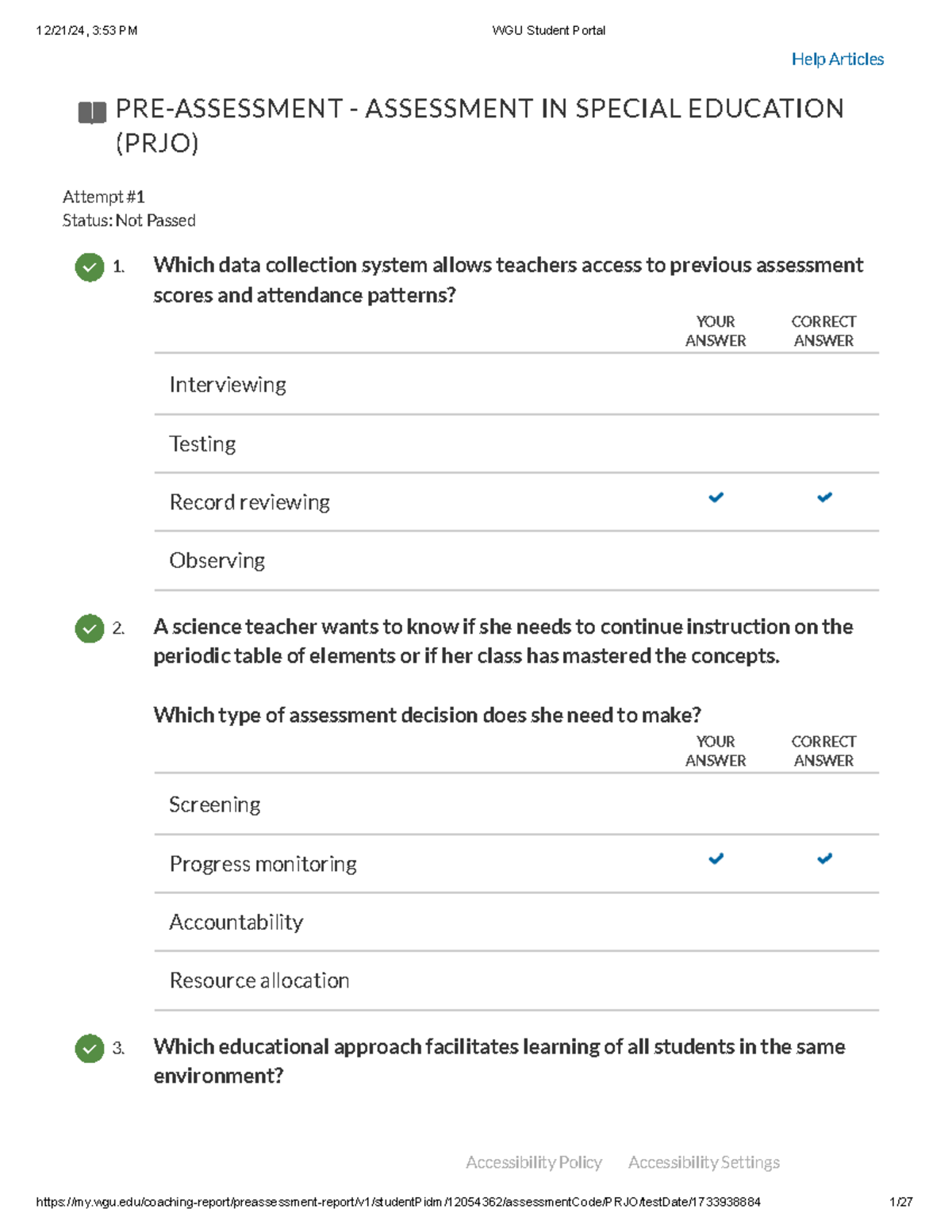This screenshot has width=952, height=1232.
Task: Select the Resource allocation answer row
Action: tap(516, 981)
